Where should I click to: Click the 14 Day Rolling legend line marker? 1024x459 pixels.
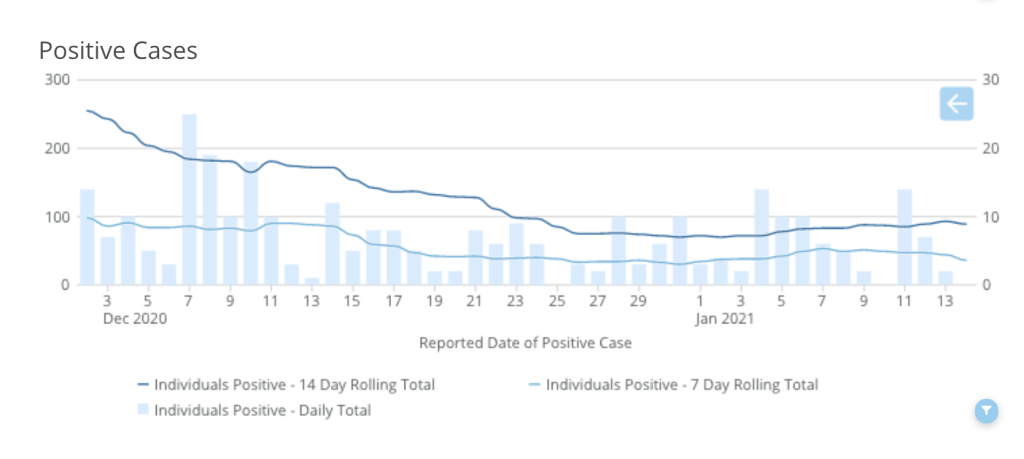(x=143, y=385)
